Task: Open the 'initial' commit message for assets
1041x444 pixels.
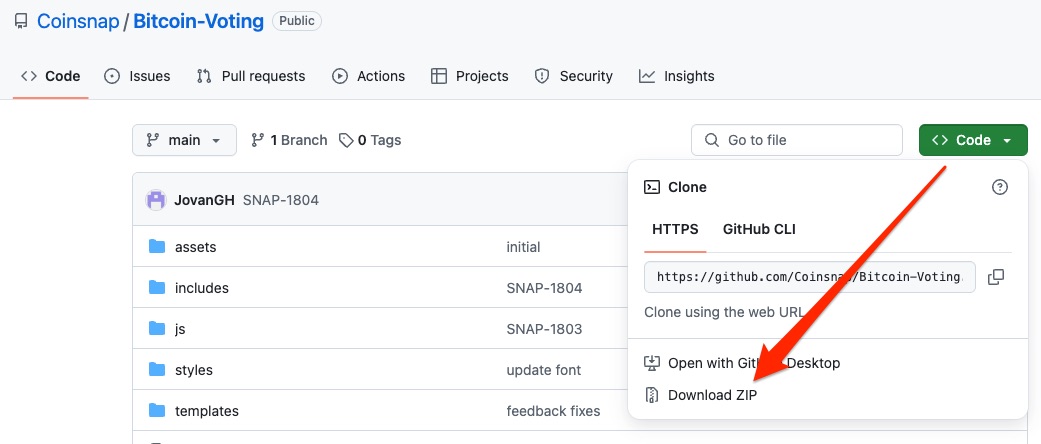Action: point(523,247)
